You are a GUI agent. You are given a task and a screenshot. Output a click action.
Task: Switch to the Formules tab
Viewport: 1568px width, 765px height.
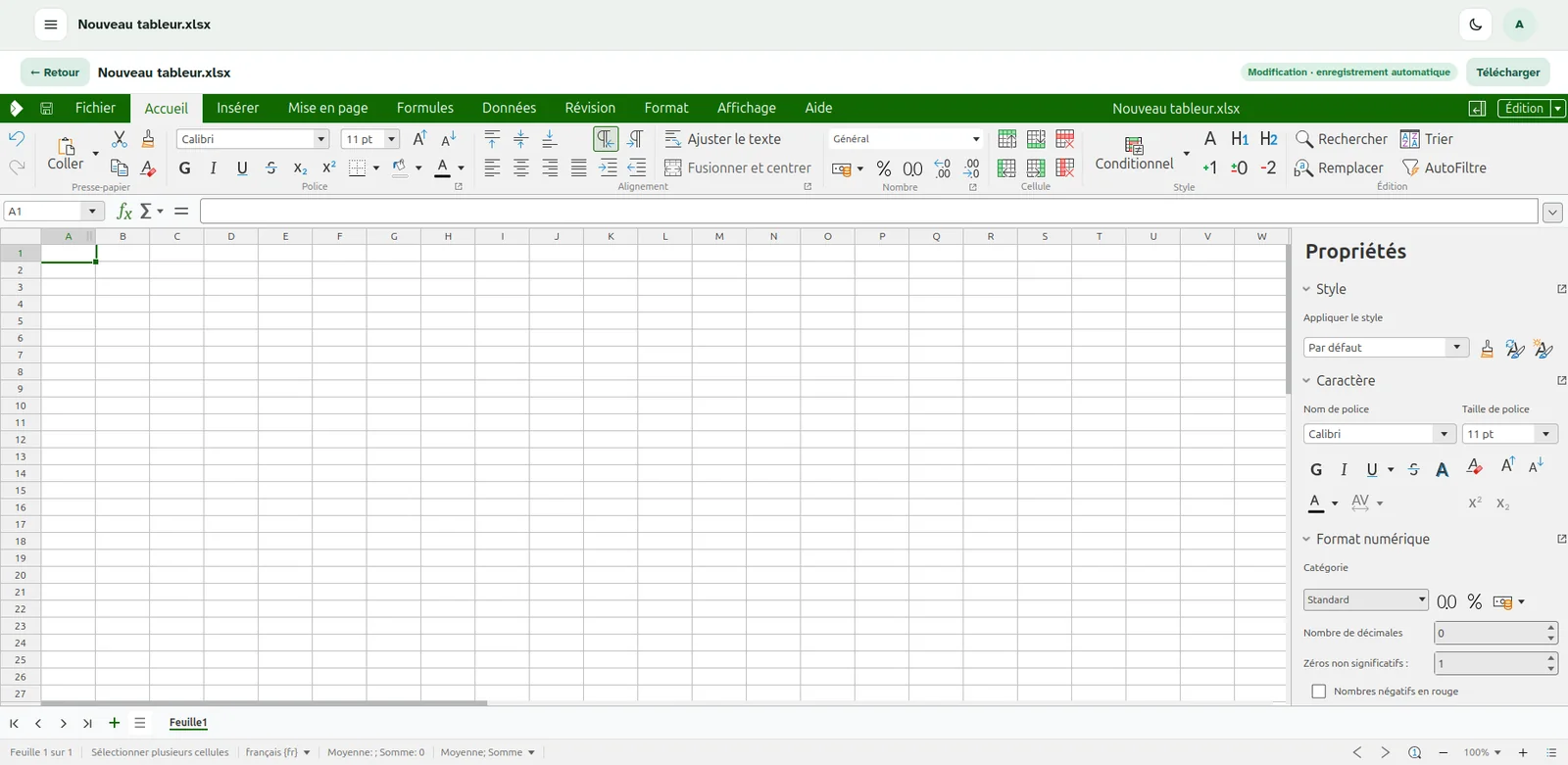pyautogui.click(x=425, y=108)
